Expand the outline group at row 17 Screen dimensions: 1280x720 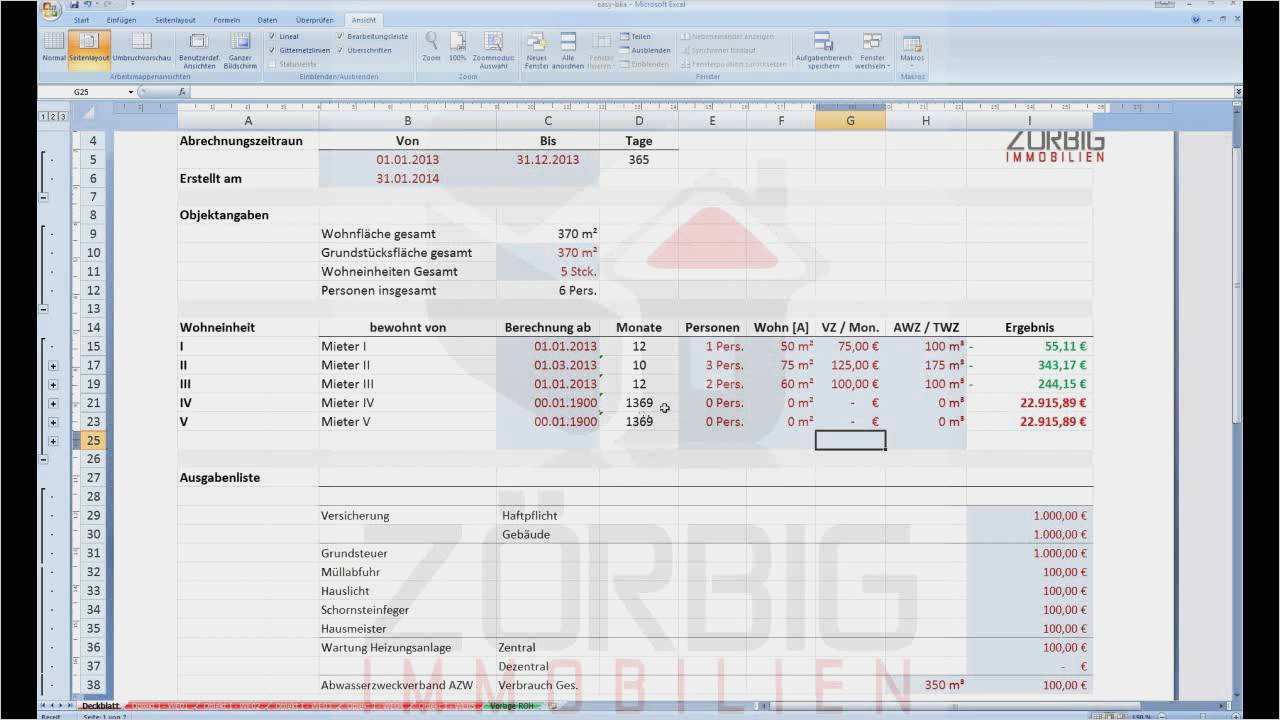pyautogui.click(x=53, y=366)
